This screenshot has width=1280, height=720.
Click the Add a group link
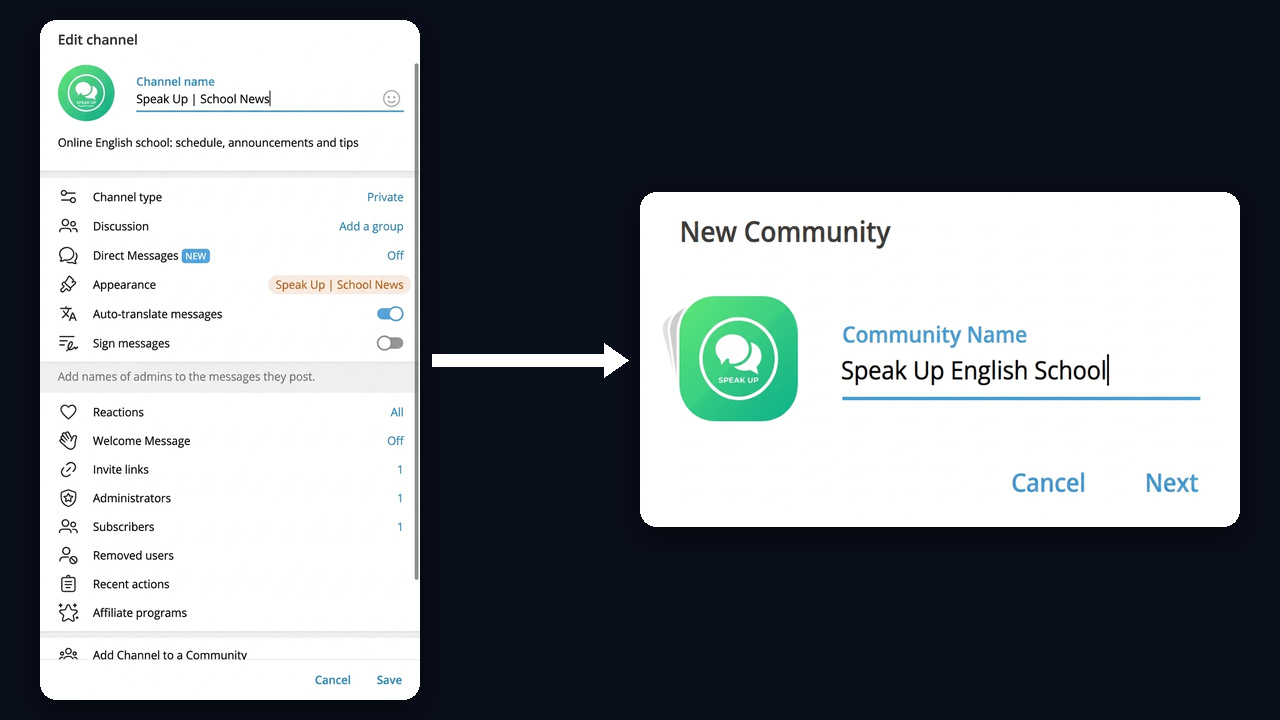371,226
